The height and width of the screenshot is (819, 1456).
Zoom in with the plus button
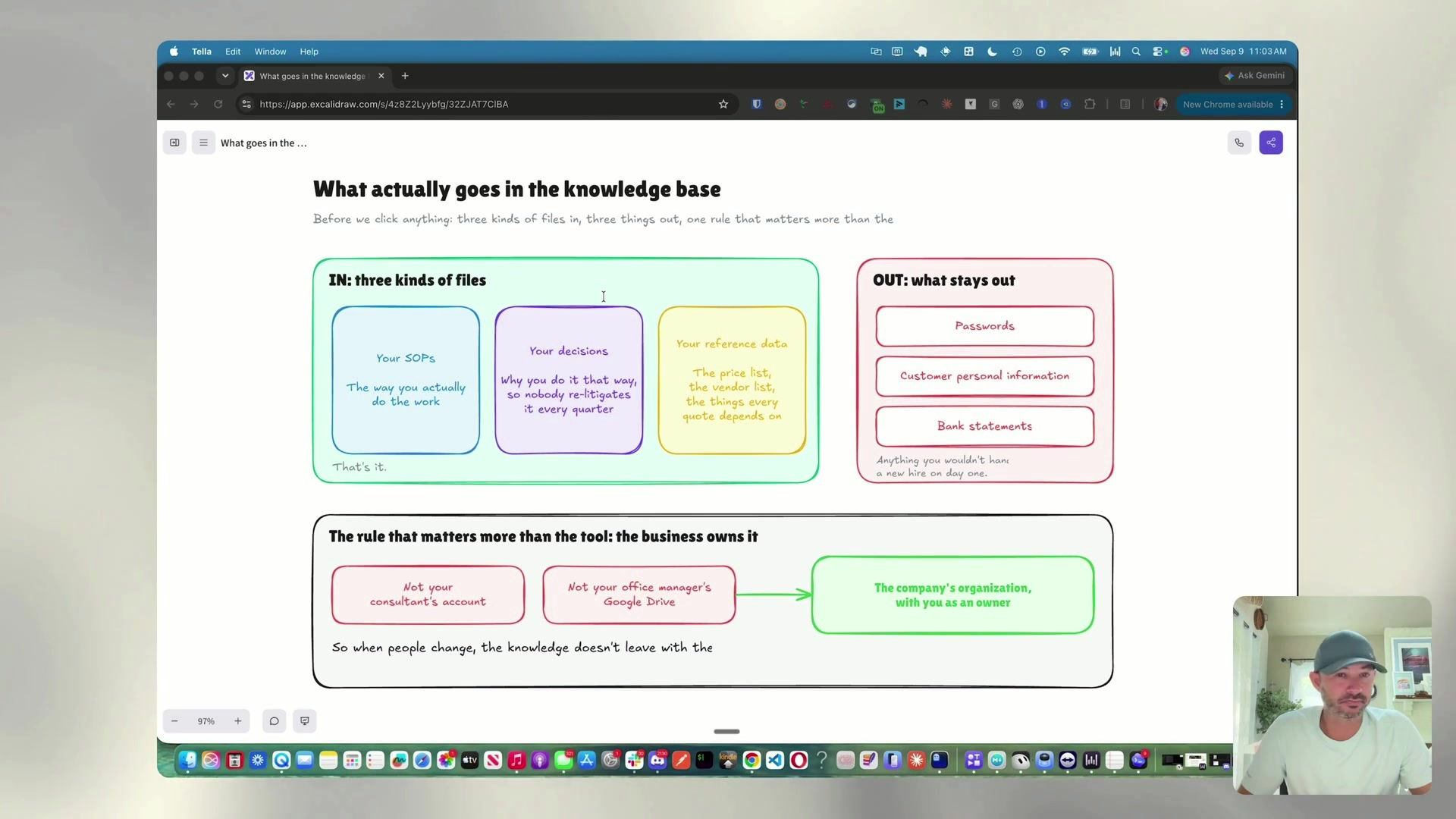tap(238, 721)
